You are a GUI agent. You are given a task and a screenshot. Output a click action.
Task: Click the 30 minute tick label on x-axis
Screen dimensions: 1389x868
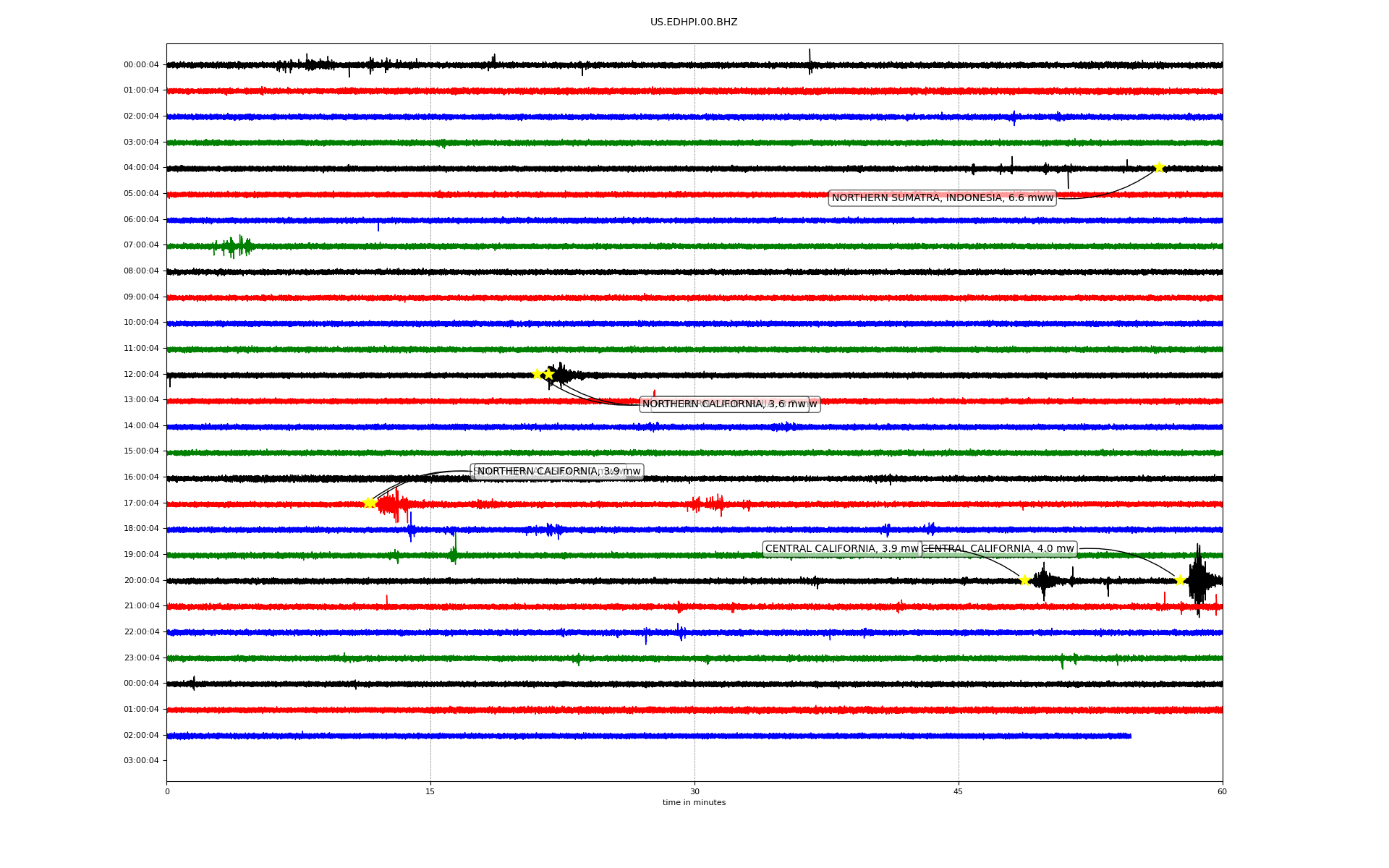[694, 791]
